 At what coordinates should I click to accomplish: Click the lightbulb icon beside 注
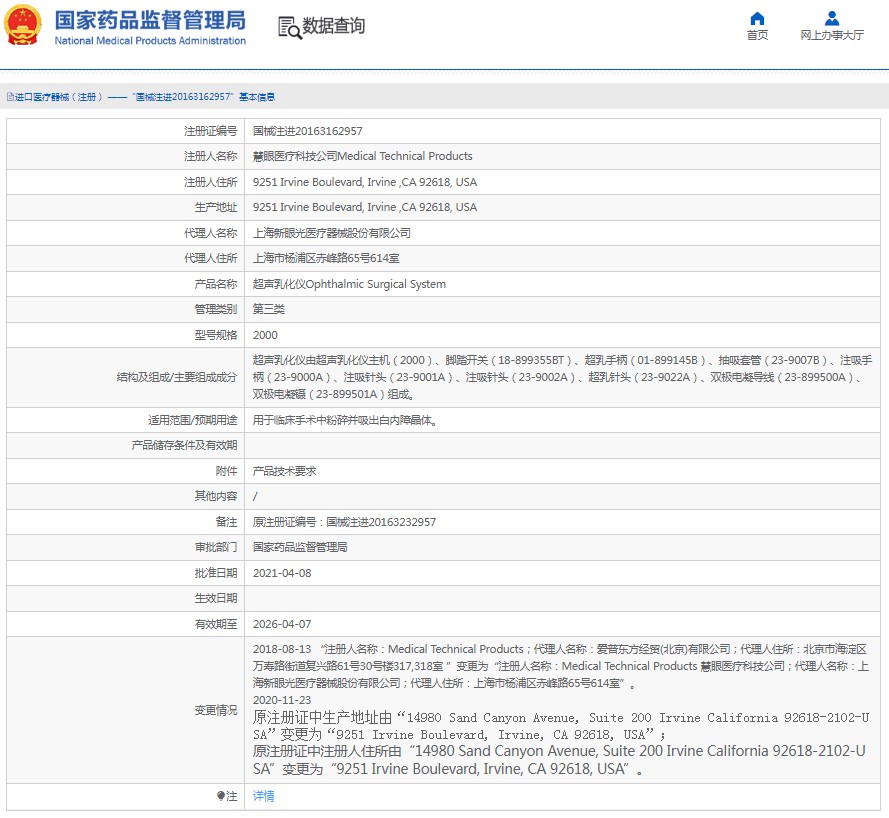click(x=221, y=796)
